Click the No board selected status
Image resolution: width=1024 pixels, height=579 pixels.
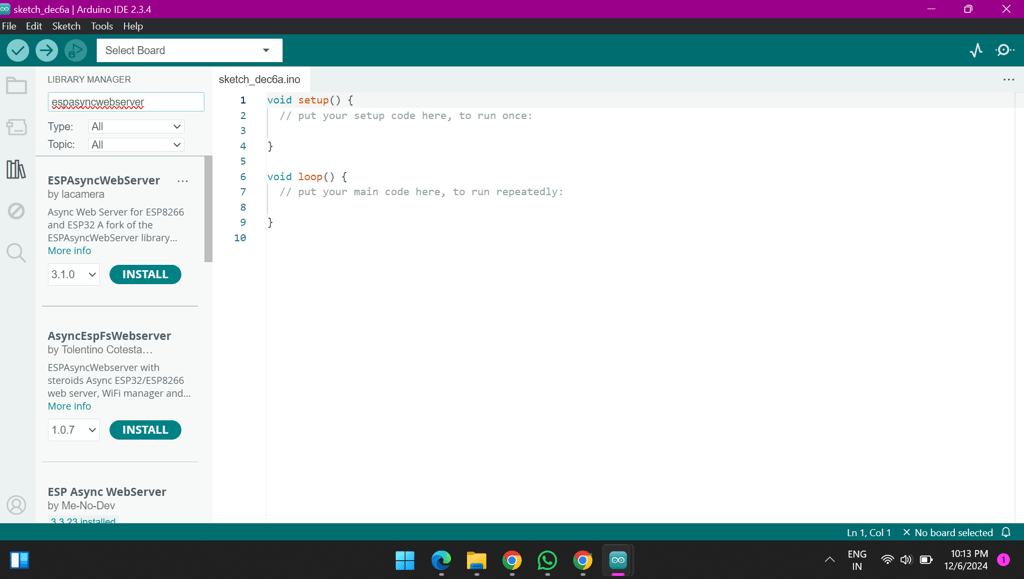tap(948, 533)
